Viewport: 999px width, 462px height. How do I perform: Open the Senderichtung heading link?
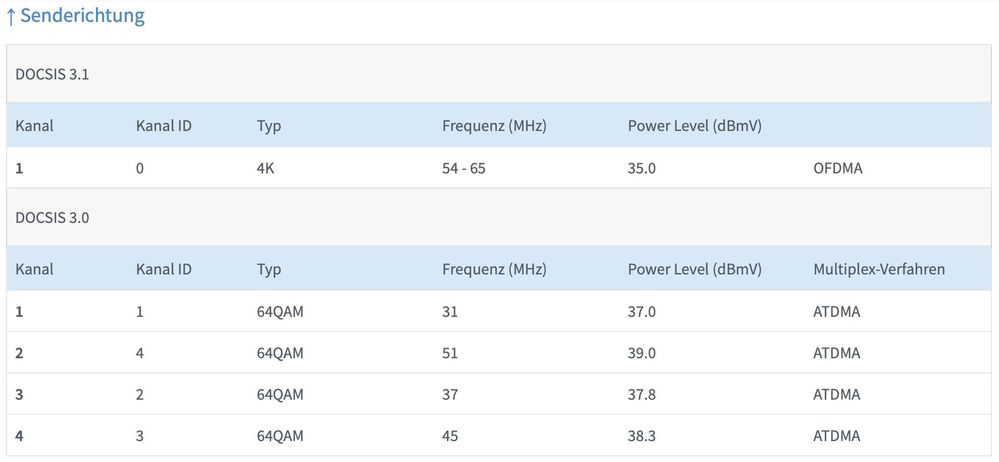point(82,16)
